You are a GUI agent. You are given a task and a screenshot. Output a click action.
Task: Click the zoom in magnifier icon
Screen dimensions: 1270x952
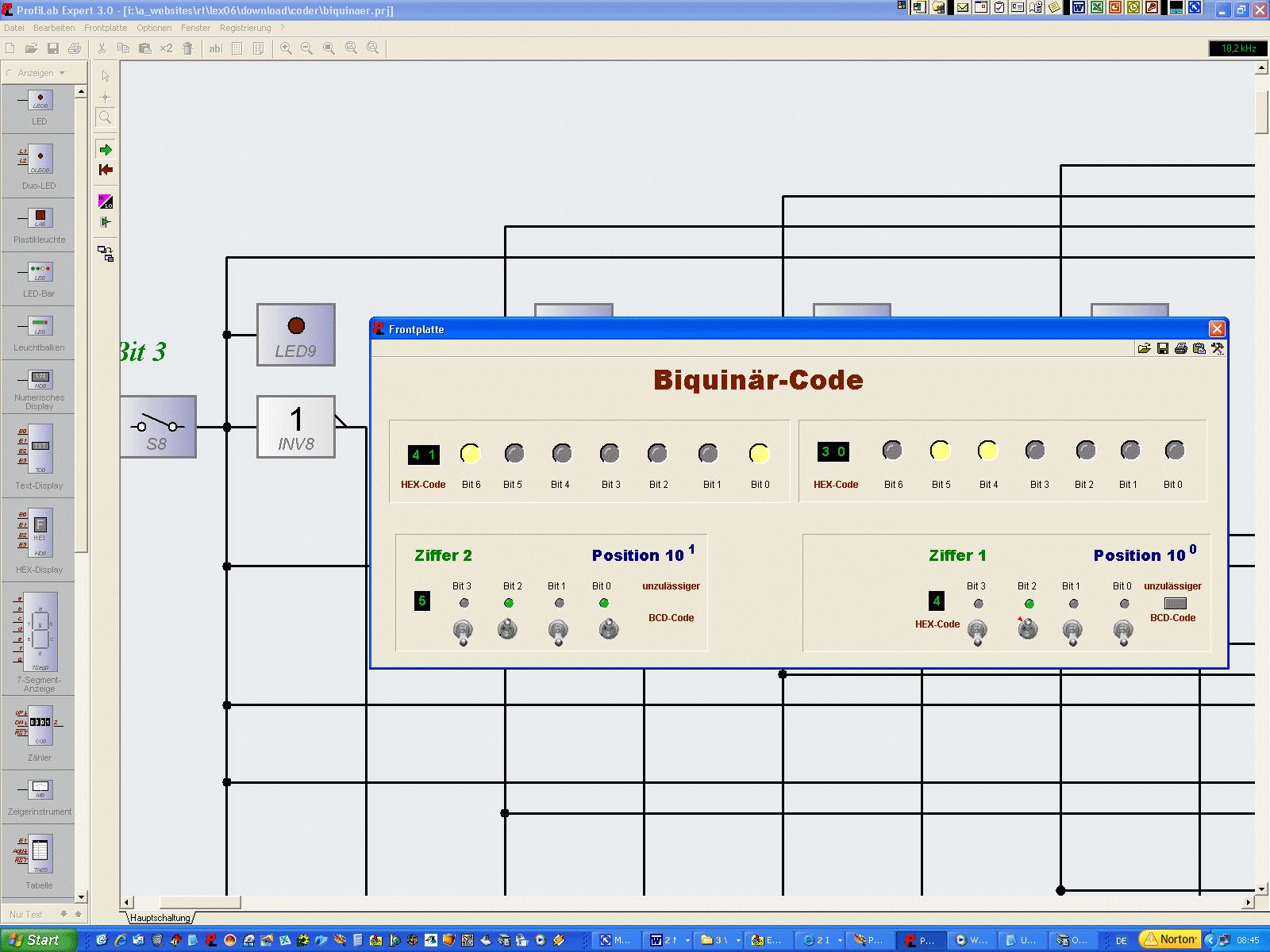pyautogui.click(x=286, y=48)
